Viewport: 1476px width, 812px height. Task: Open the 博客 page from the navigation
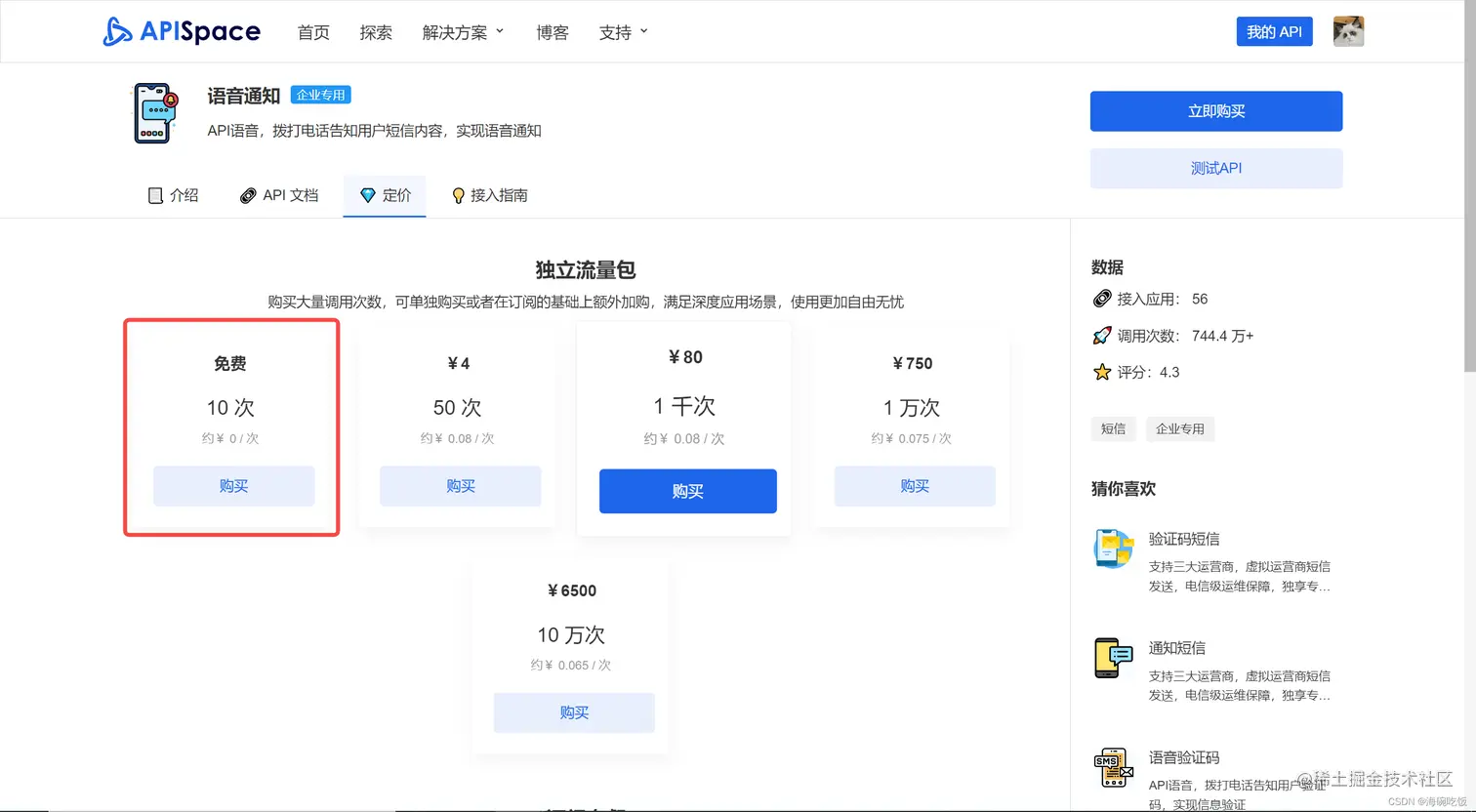coord(553,32)
